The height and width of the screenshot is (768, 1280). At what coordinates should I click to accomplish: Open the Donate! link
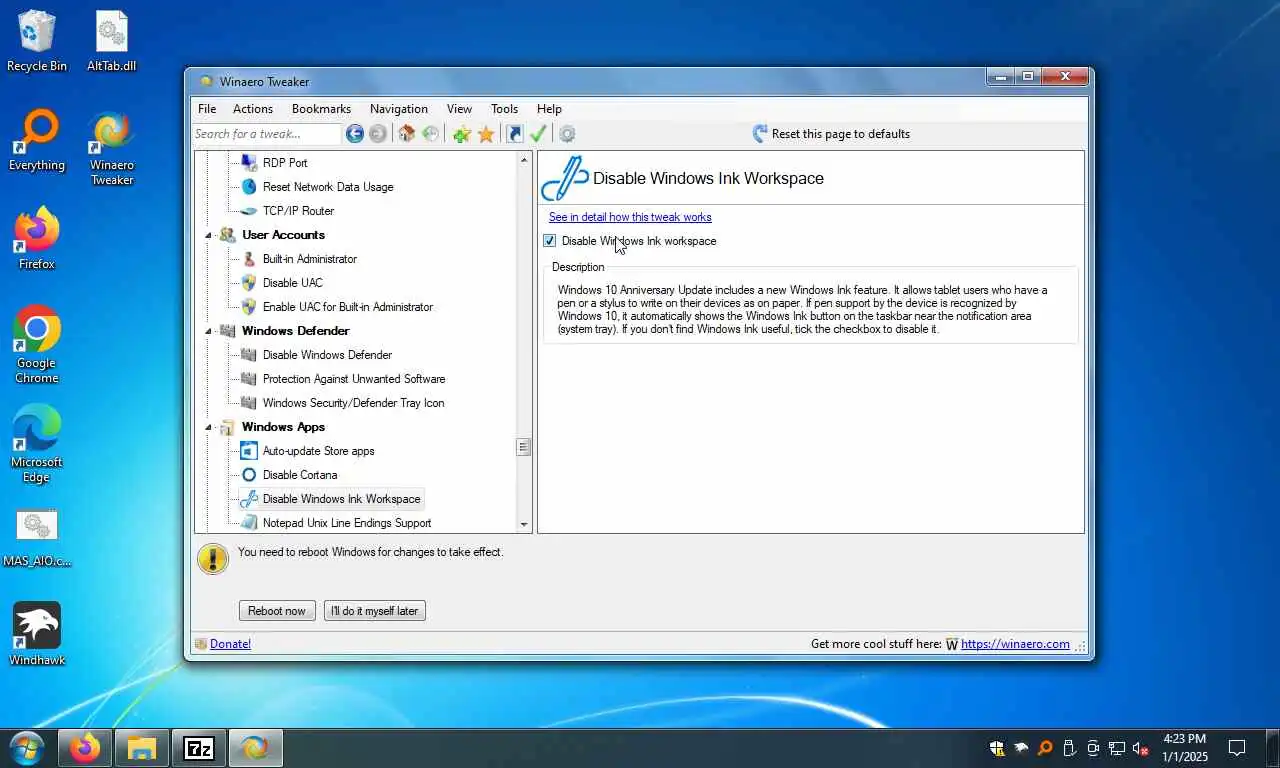click(x=230, y=644)
